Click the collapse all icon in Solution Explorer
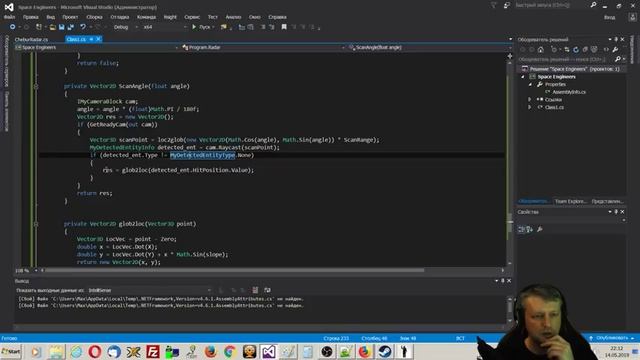Screen dimensions: 640x360 point(585,49)
